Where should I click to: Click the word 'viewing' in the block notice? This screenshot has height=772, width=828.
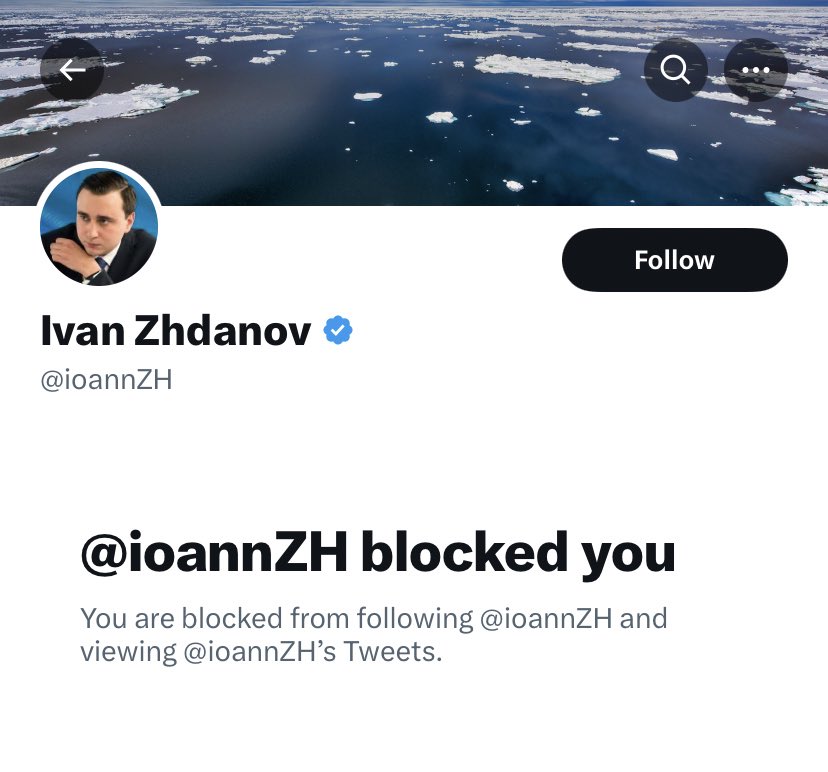pyautogui.click(x=128, y=652)
